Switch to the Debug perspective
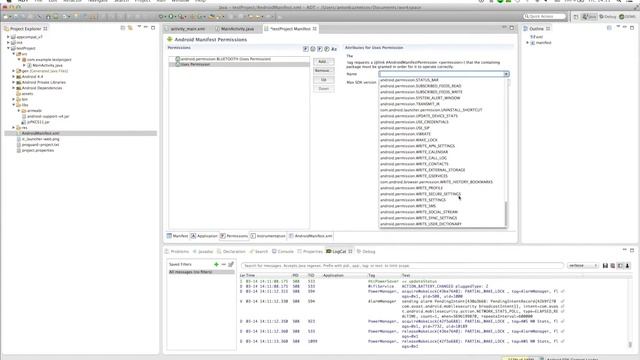640x360 pixels. [608, 16]
